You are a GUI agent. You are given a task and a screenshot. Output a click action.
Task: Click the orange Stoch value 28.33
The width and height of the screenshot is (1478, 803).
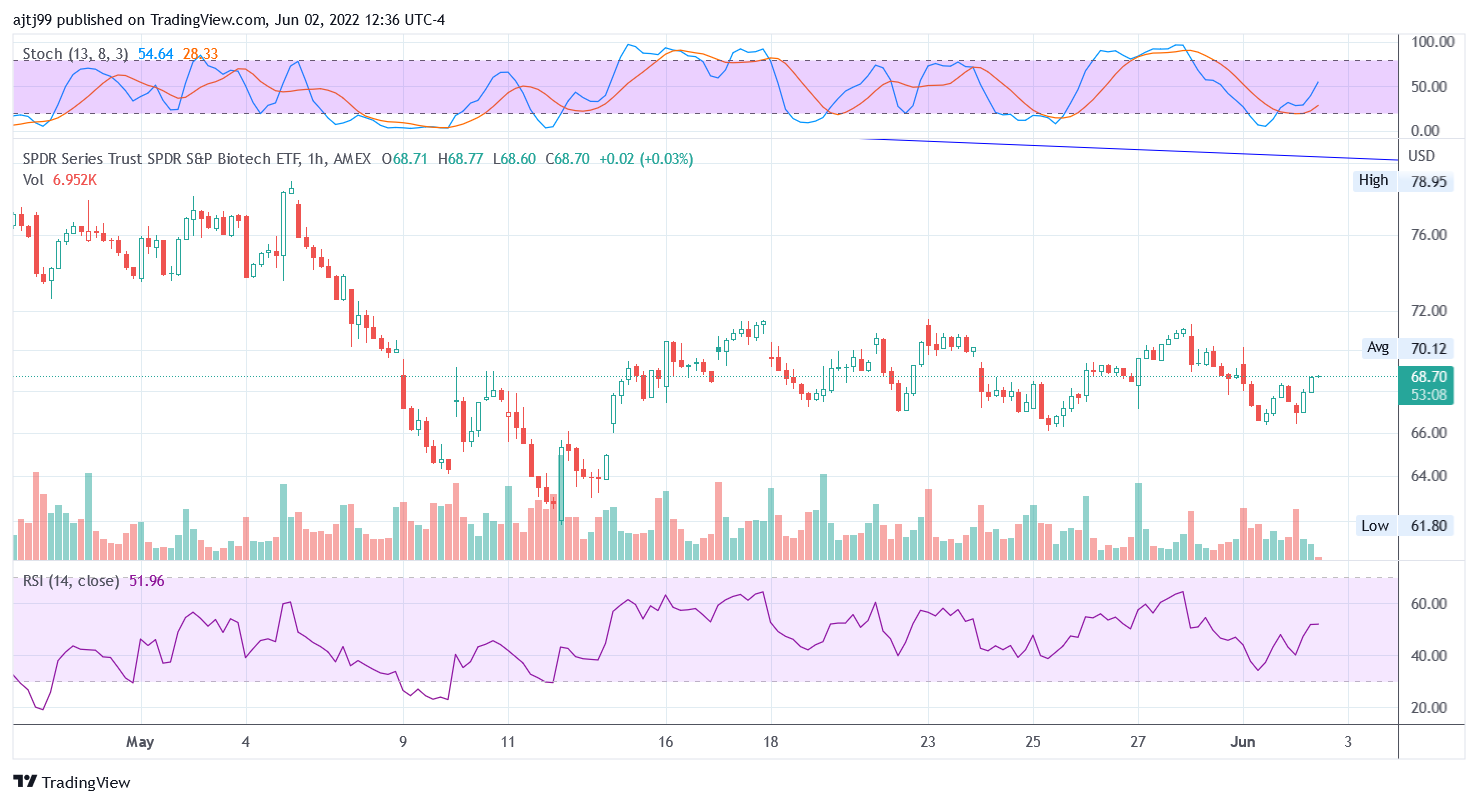200,54
